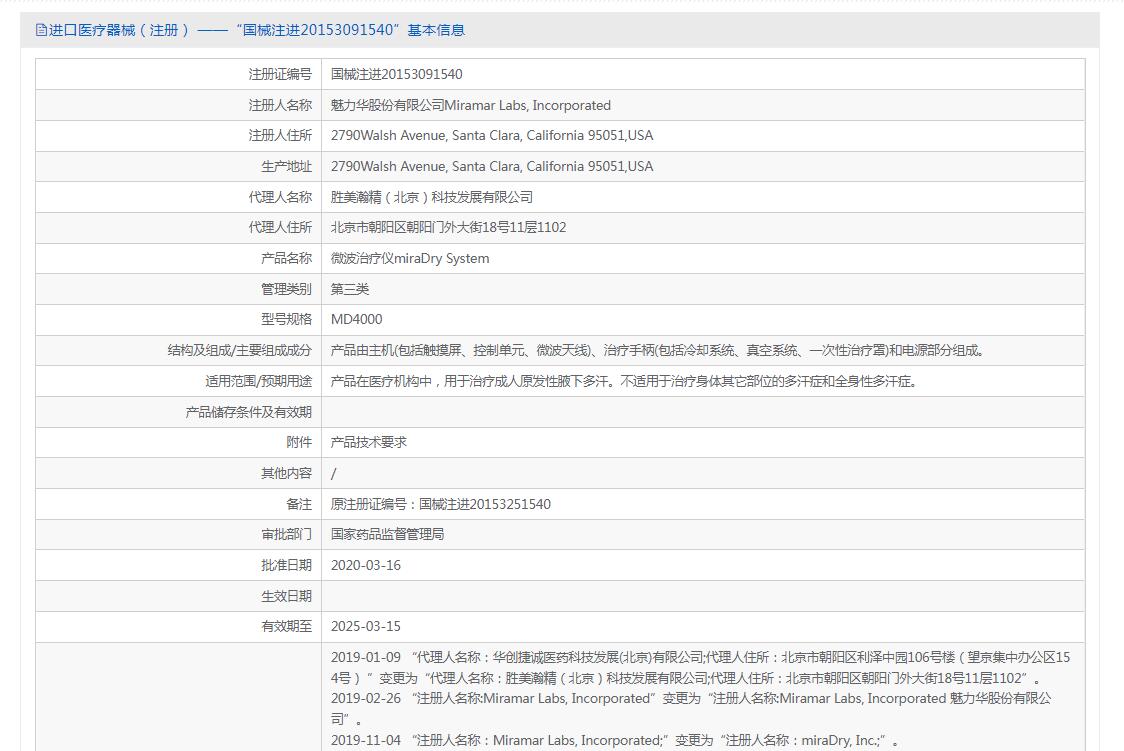Select the 注册证编号 label cell
Screen dimensions: 1124x751
(280, 75)
